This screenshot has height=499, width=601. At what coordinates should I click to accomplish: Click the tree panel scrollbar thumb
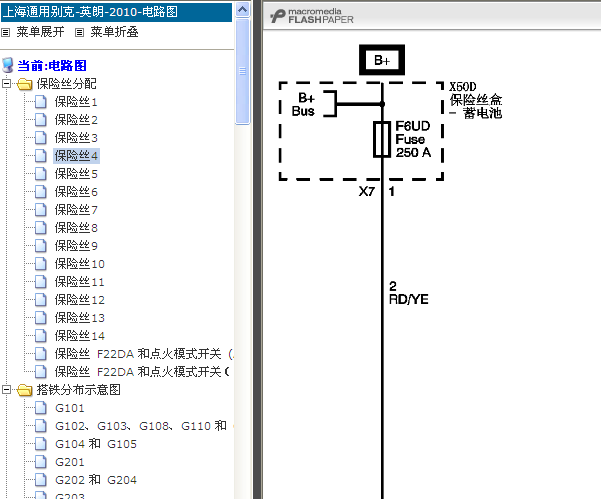pyautogui.click(x=243, y=71)
